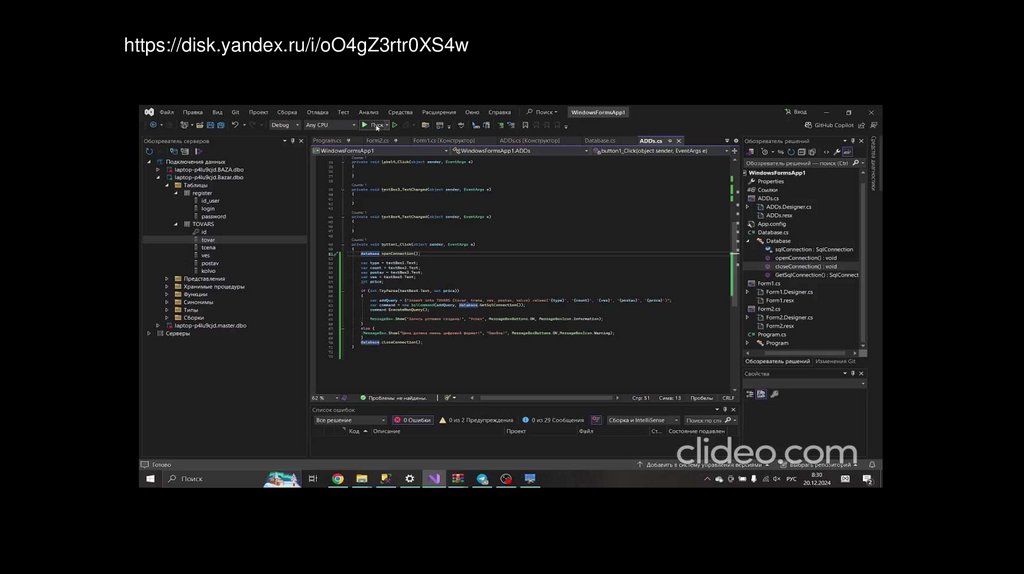1024x574 pixels.
Task: Open Telegram from the taskbar
Action: tap(482, 479)
